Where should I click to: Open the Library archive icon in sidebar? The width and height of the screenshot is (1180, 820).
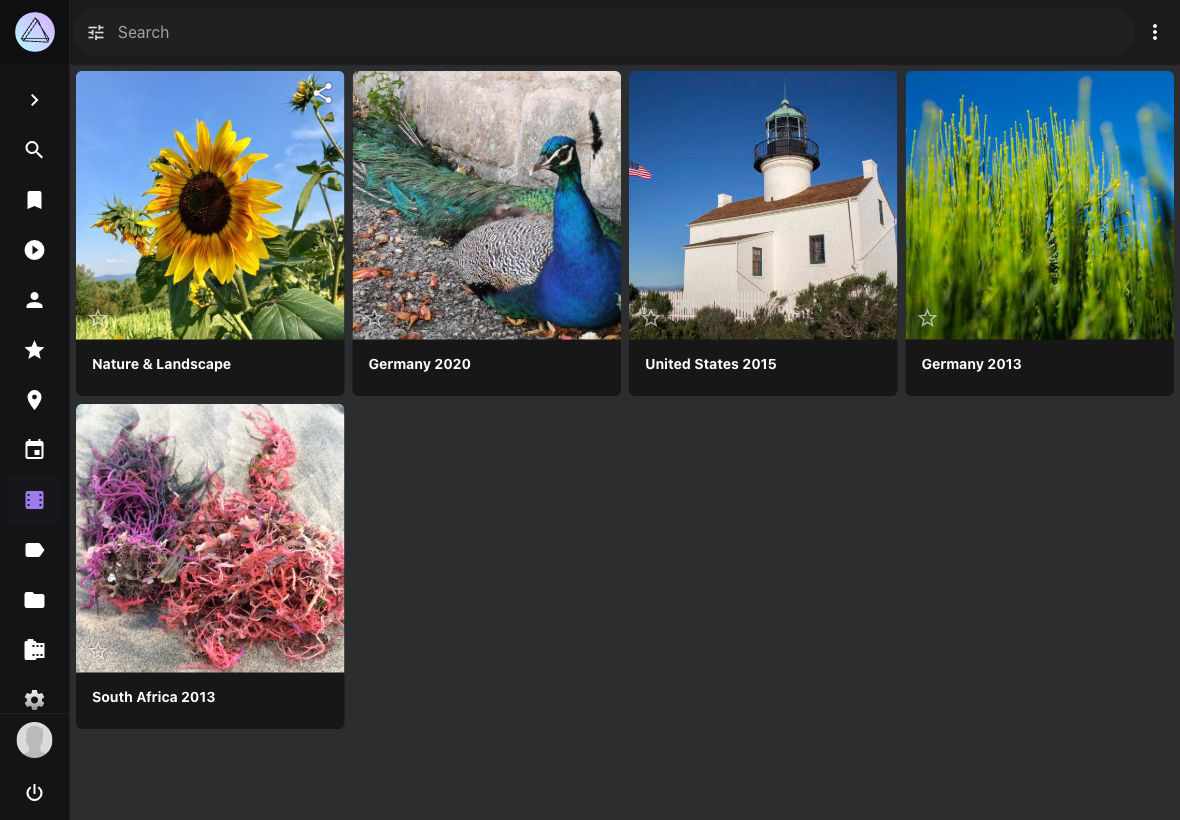click(34, 650)
